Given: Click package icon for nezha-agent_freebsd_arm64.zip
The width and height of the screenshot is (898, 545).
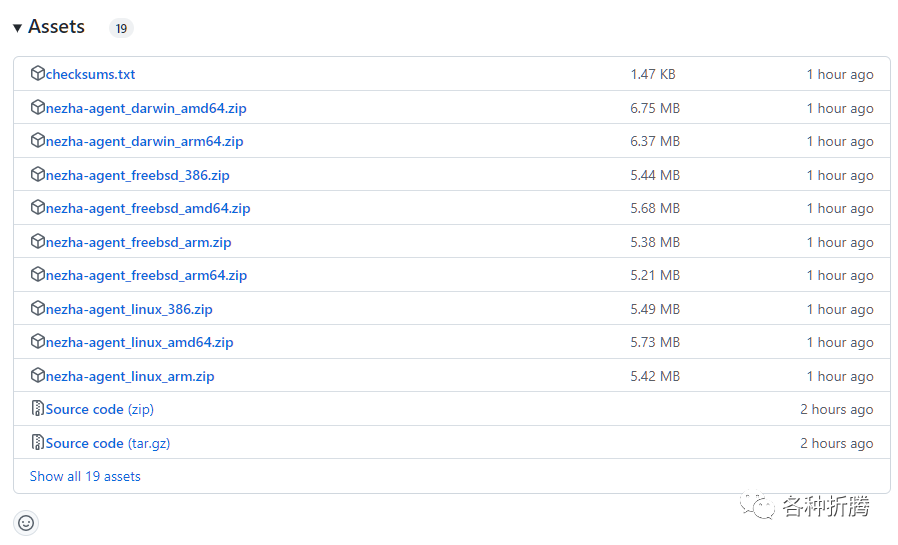Looking at the screenshot, I should pyautogui.click(x=38, y=274).
